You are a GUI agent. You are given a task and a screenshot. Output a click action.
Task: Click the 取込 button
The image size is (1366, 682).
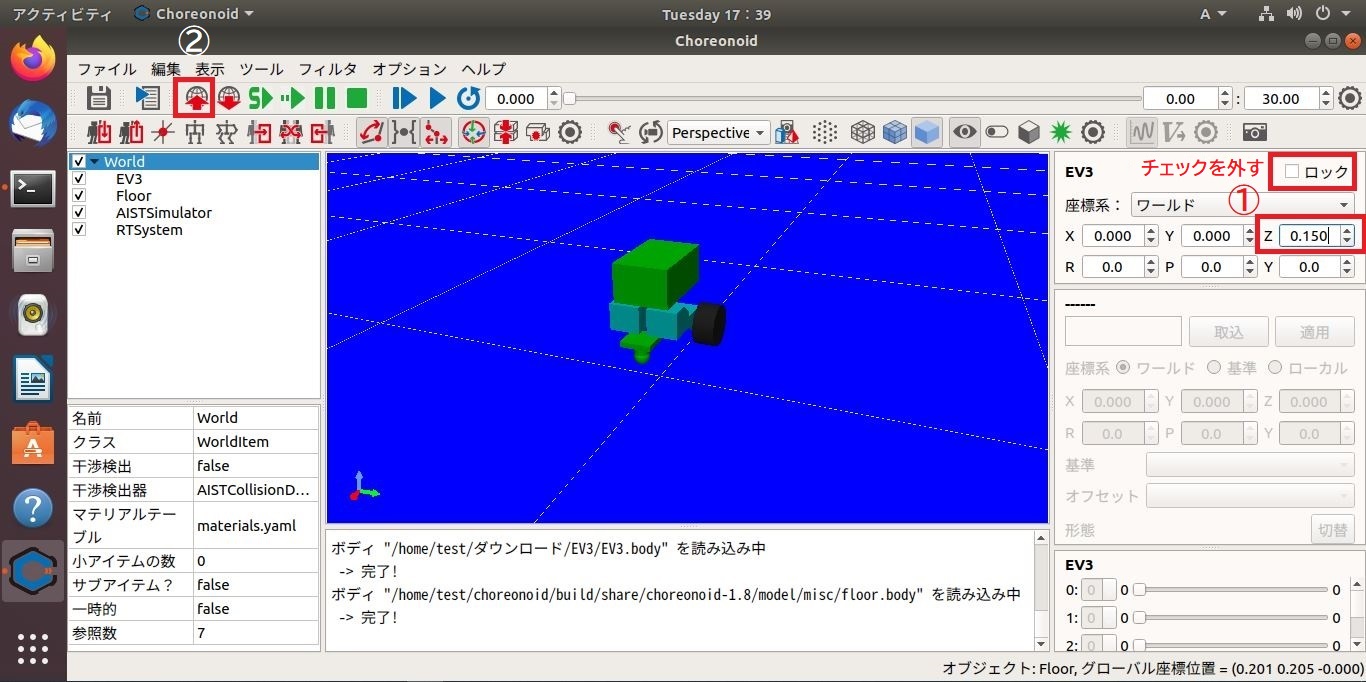1229,332
